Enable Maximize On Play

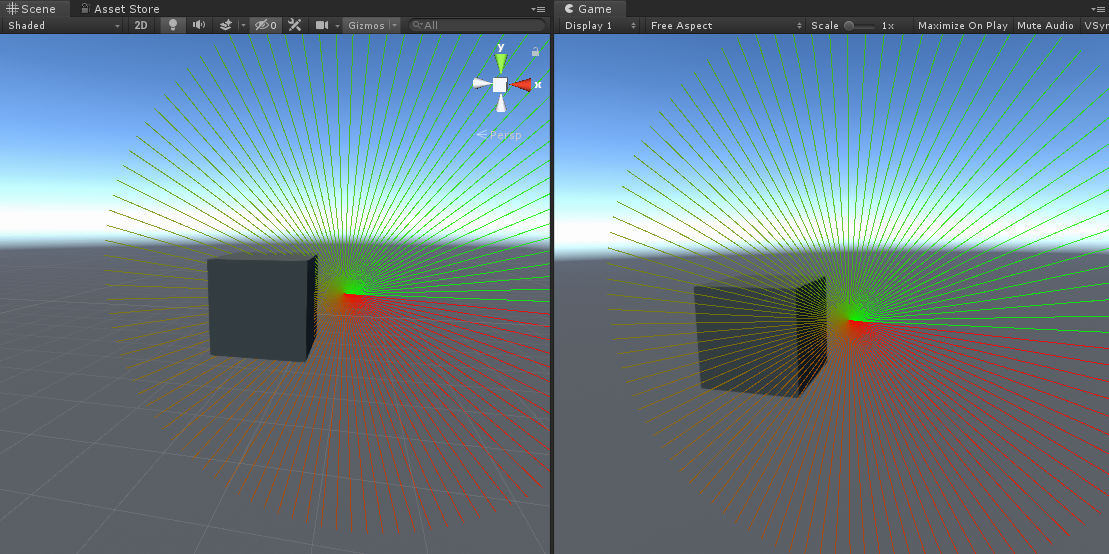[962, 25]
